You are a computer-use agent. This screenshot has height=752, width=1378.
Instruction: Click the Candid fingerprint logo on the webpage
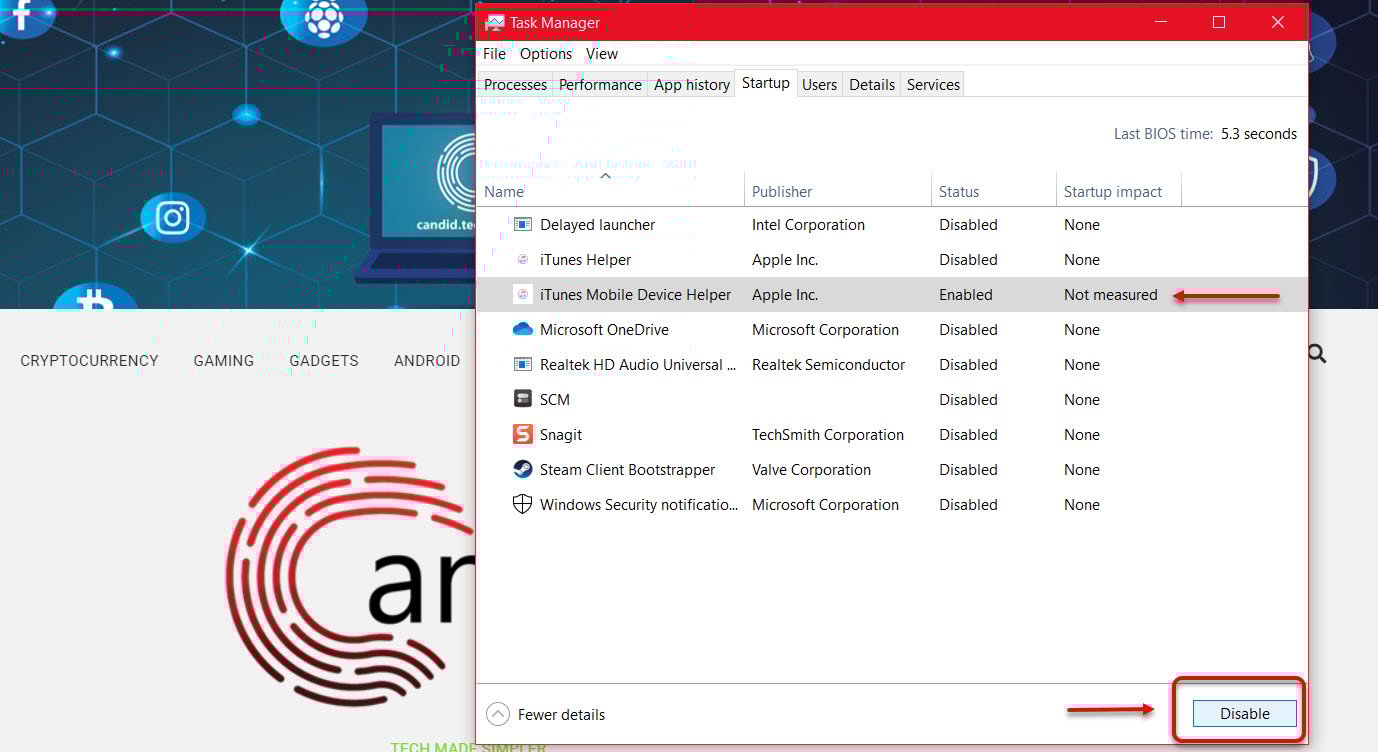pos(350,578)
